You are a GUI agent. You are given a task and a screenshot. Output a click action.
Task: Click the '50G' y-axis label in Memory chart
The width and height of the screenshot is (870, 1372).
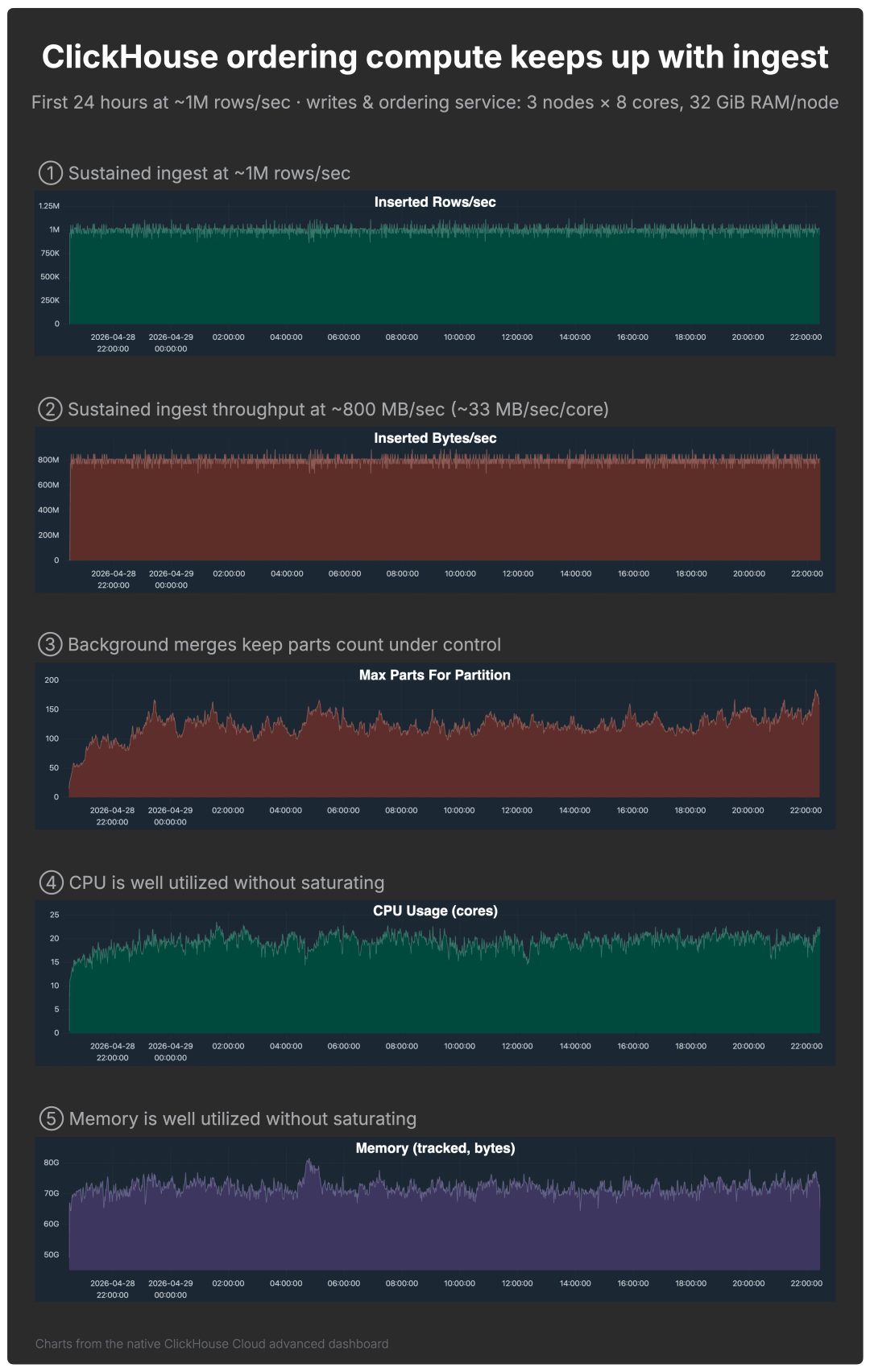click(x=52, y=1254)
